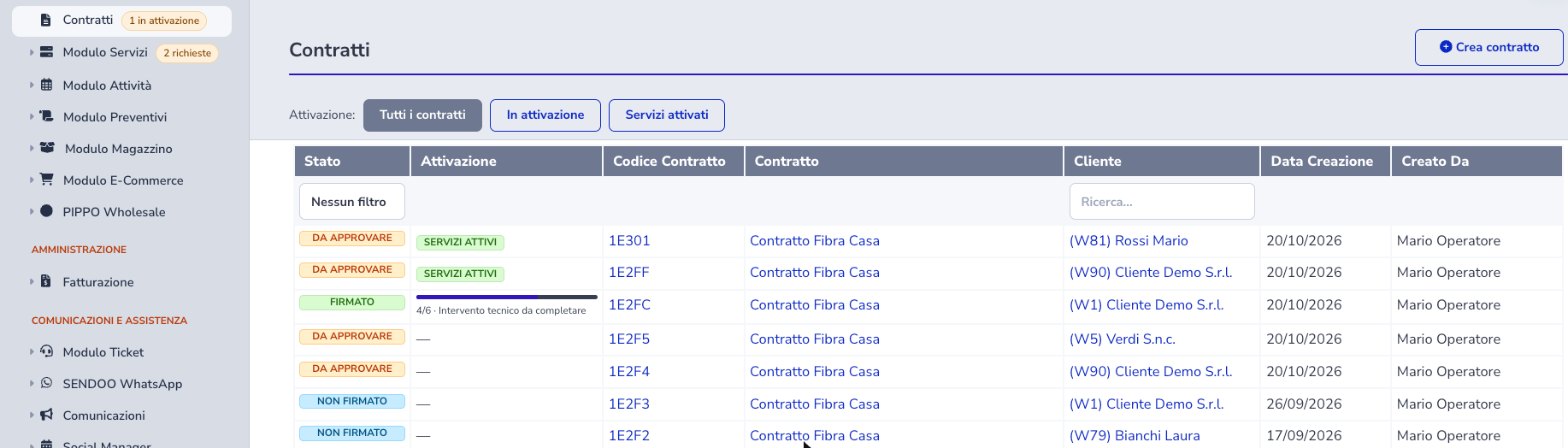Click the Cliente Ricerca search field
Image resolution: width=1568 pixels, height=448 pixels.
(1162, 202)
